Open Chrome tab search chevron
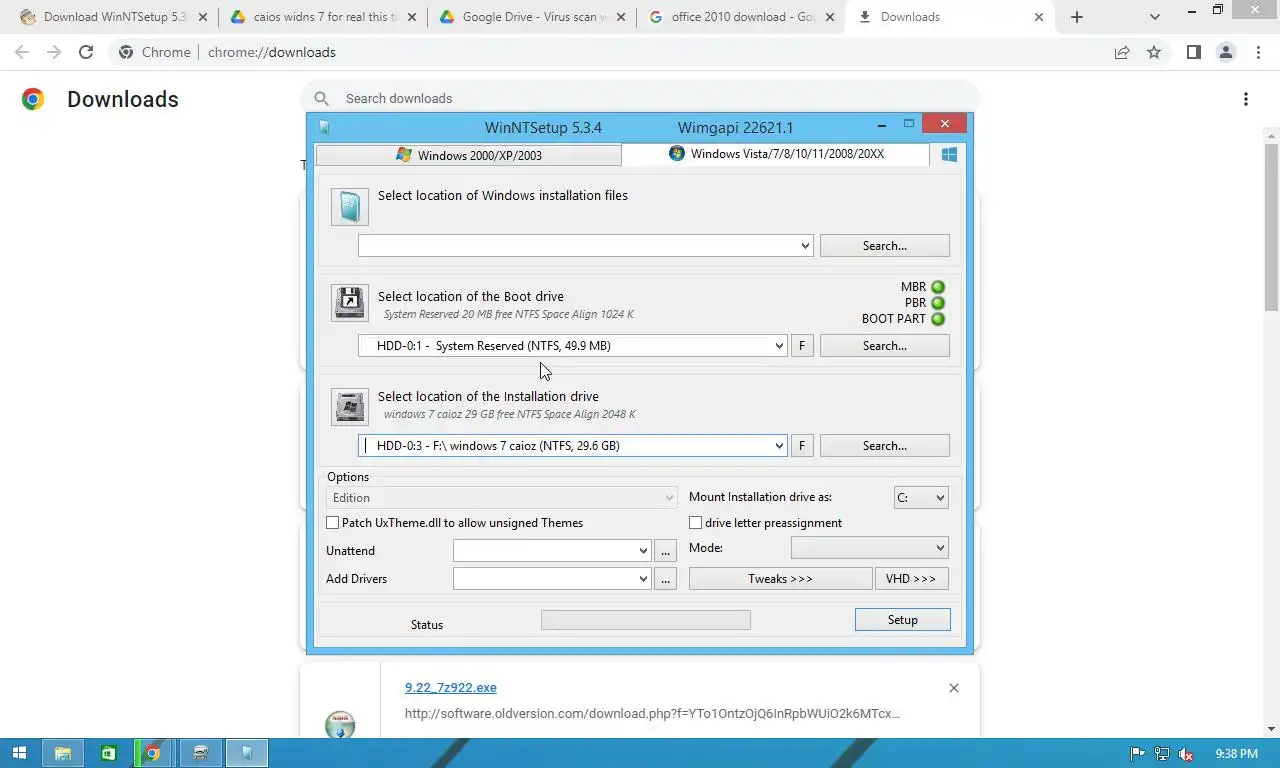Image resolution: width=1280 pixels, height=768 pixels. [1155, 17]
